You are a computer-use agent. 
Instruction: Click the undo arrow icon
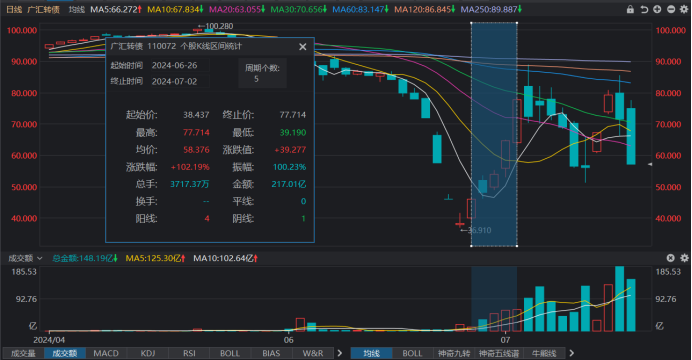(644, 9)
